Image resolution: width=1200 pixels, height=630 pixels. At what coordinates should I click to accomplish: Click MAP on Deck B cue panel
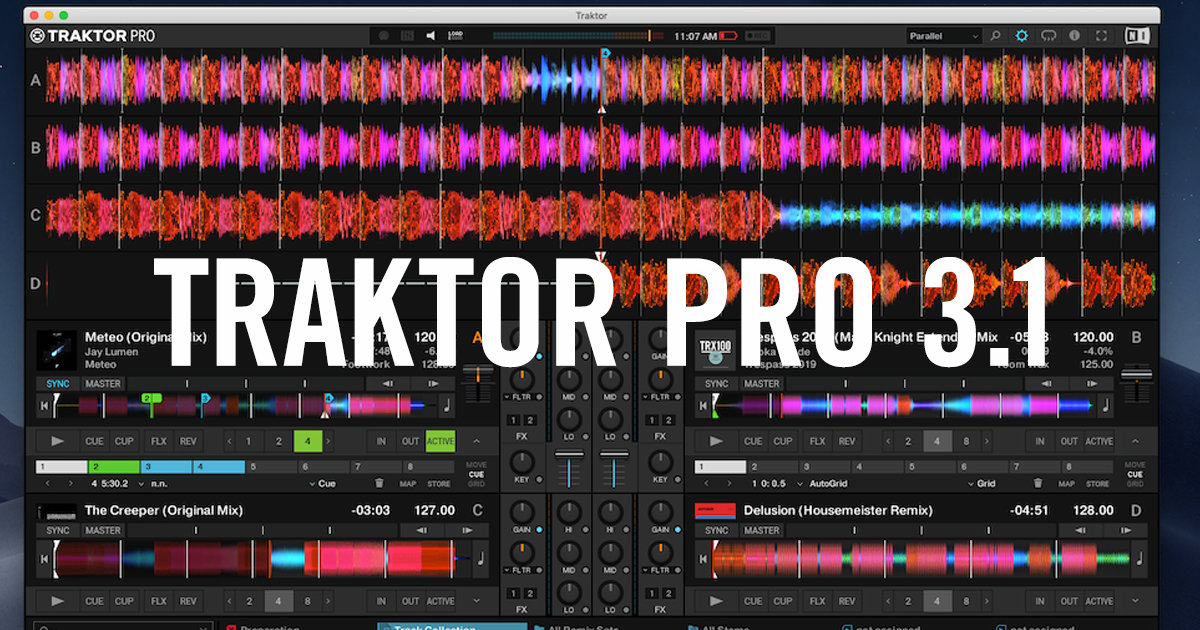pos(1067,484)
